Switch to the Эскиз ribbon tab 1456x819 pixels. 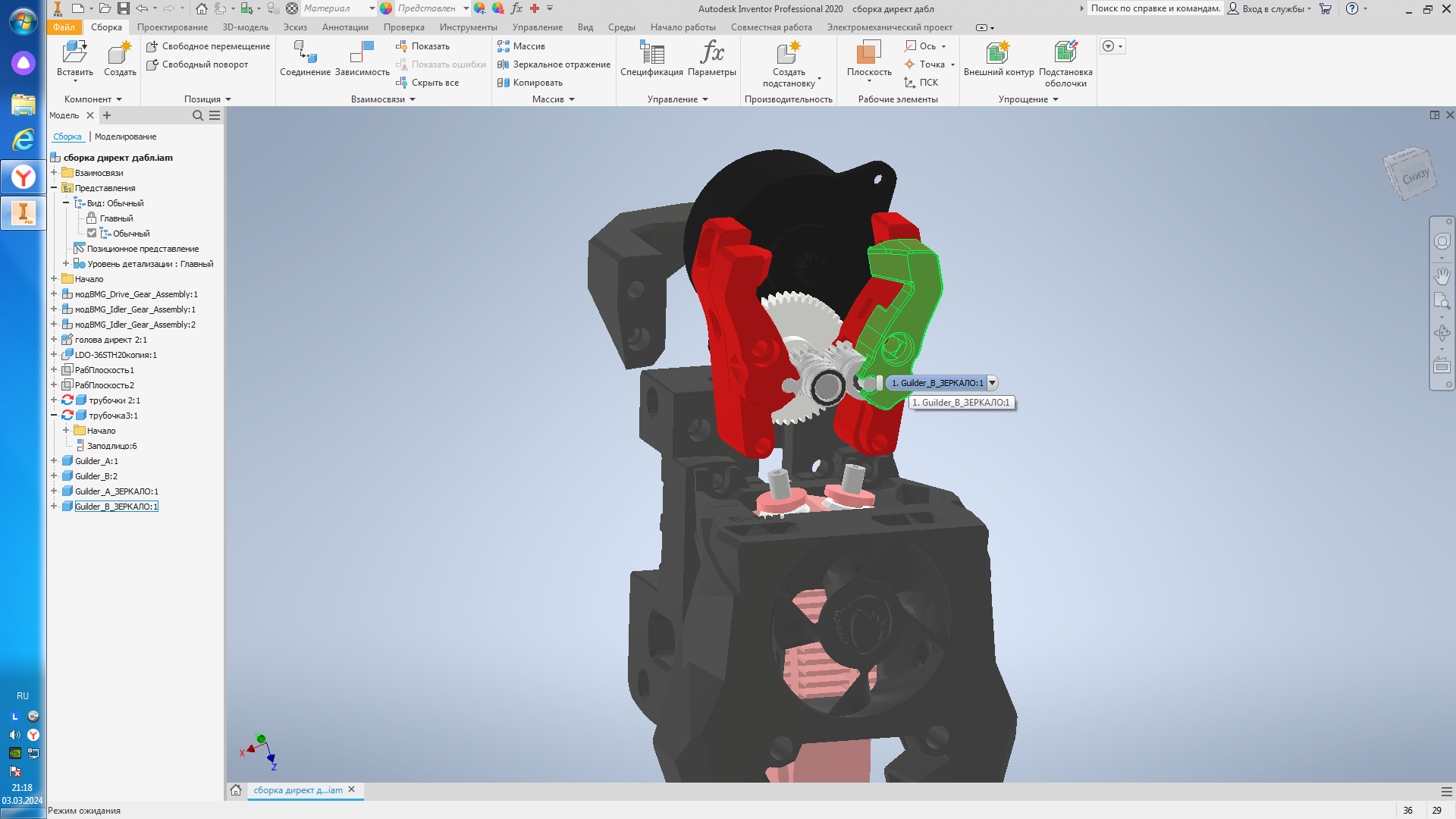click(295, 27)
